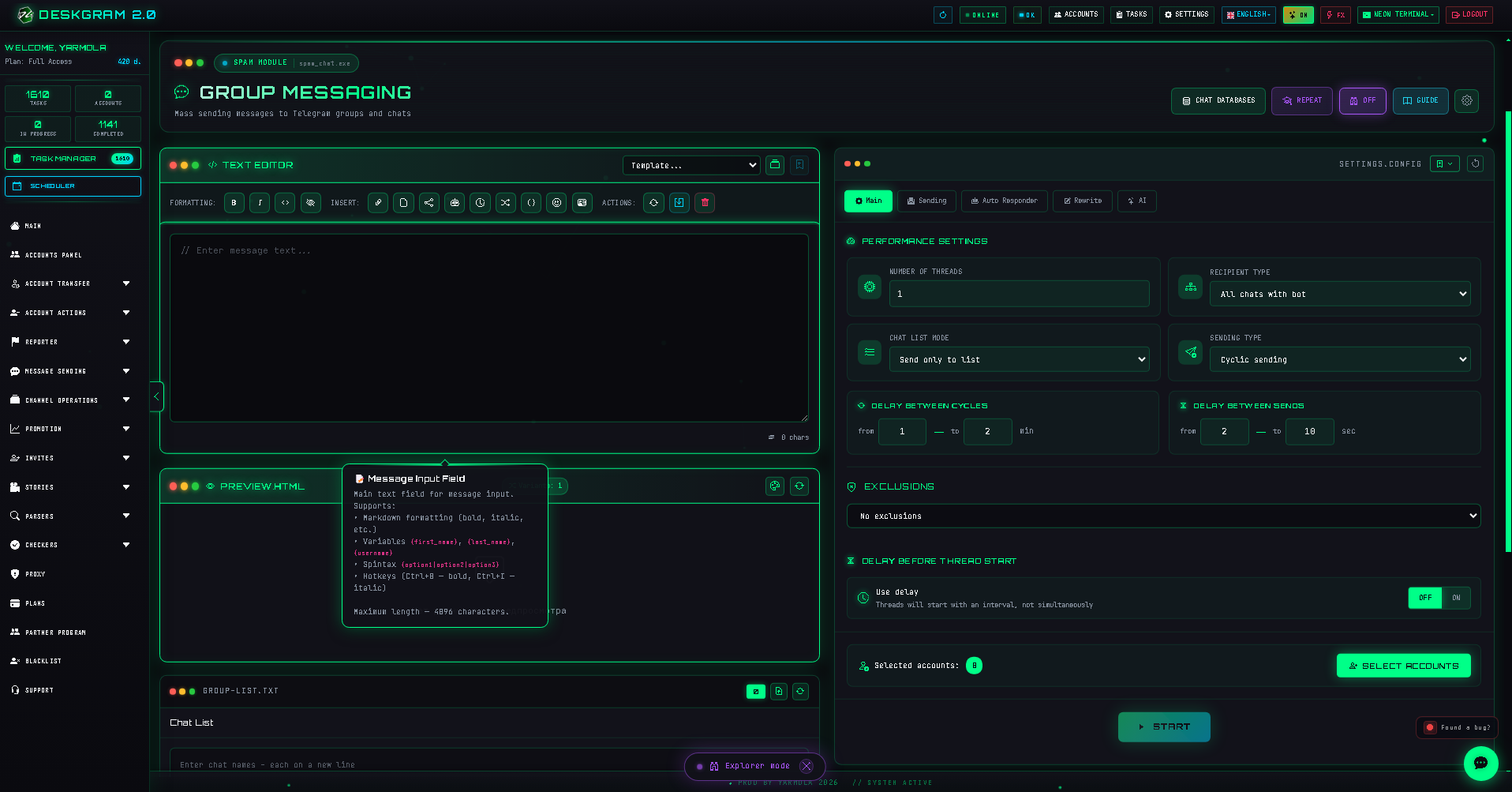Viewport: 1512px width, 792px height.
Task: Open the AI tab
Action: 1137,201
